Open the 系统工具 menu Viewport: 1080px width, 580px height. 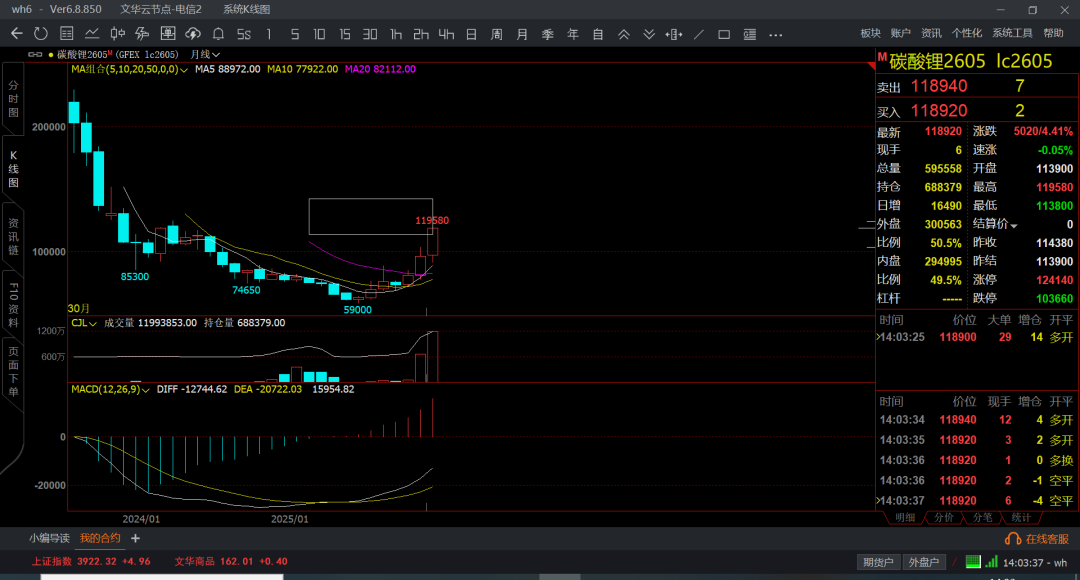(1012, 34)
